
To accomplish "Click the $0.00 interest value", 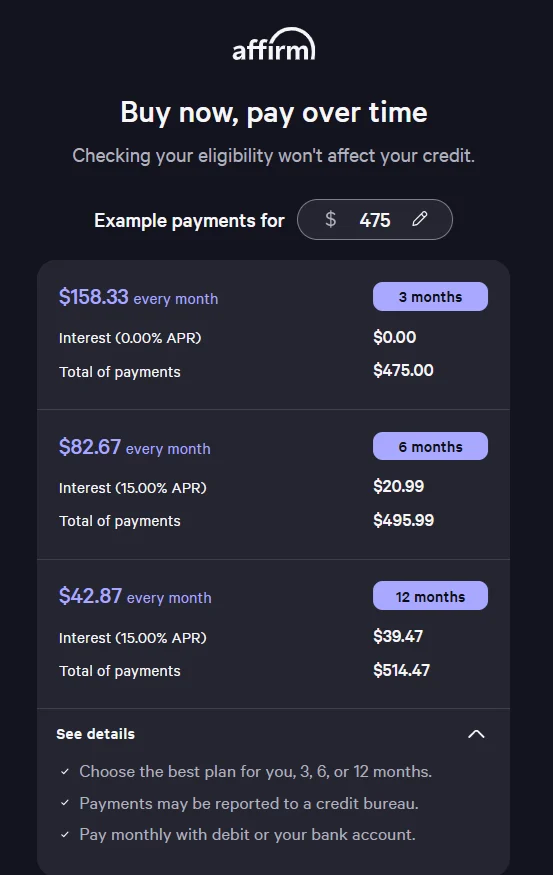I will [x=395, y=337].
